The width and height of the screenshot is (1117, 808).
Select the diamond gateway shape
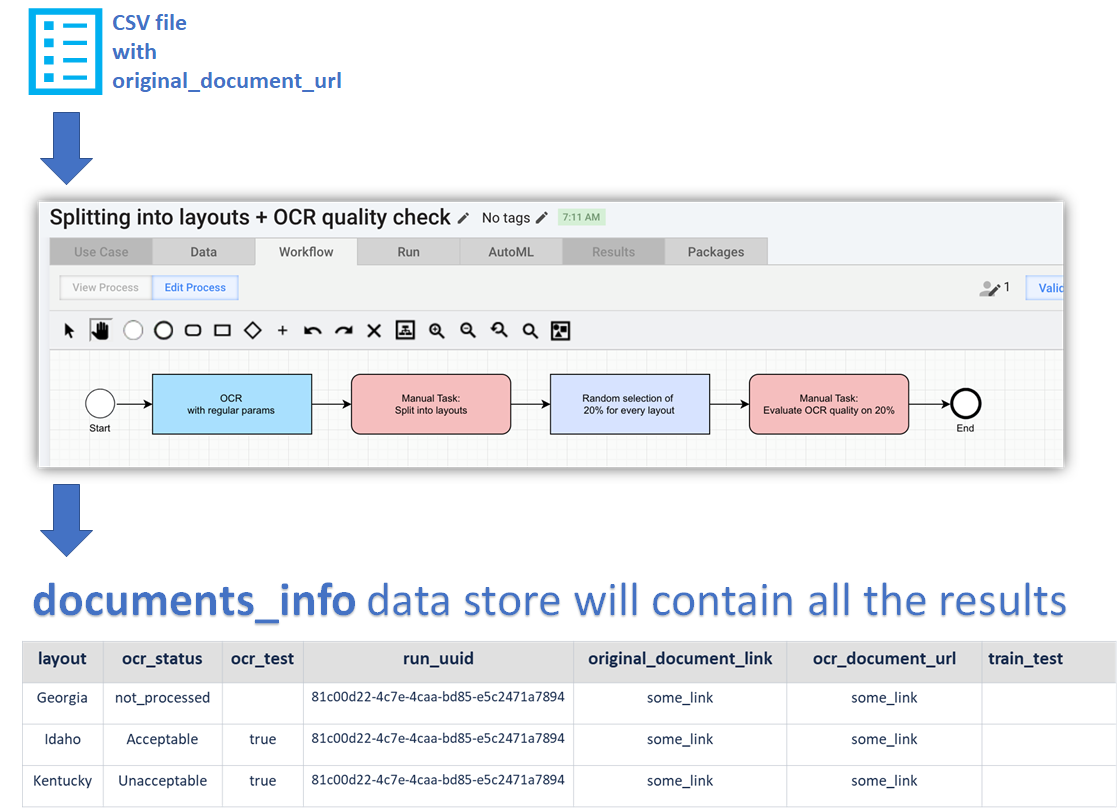(x=253, y=331)
